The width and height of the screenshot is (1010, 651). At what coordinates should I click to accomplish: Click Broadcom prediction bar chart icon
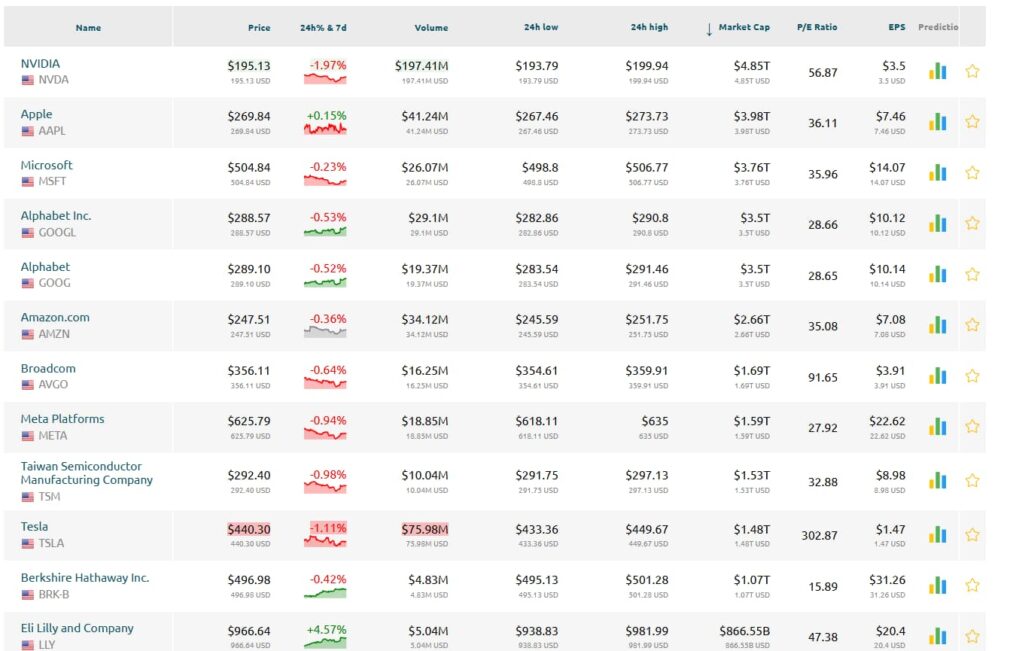click(x=937, y=376)
